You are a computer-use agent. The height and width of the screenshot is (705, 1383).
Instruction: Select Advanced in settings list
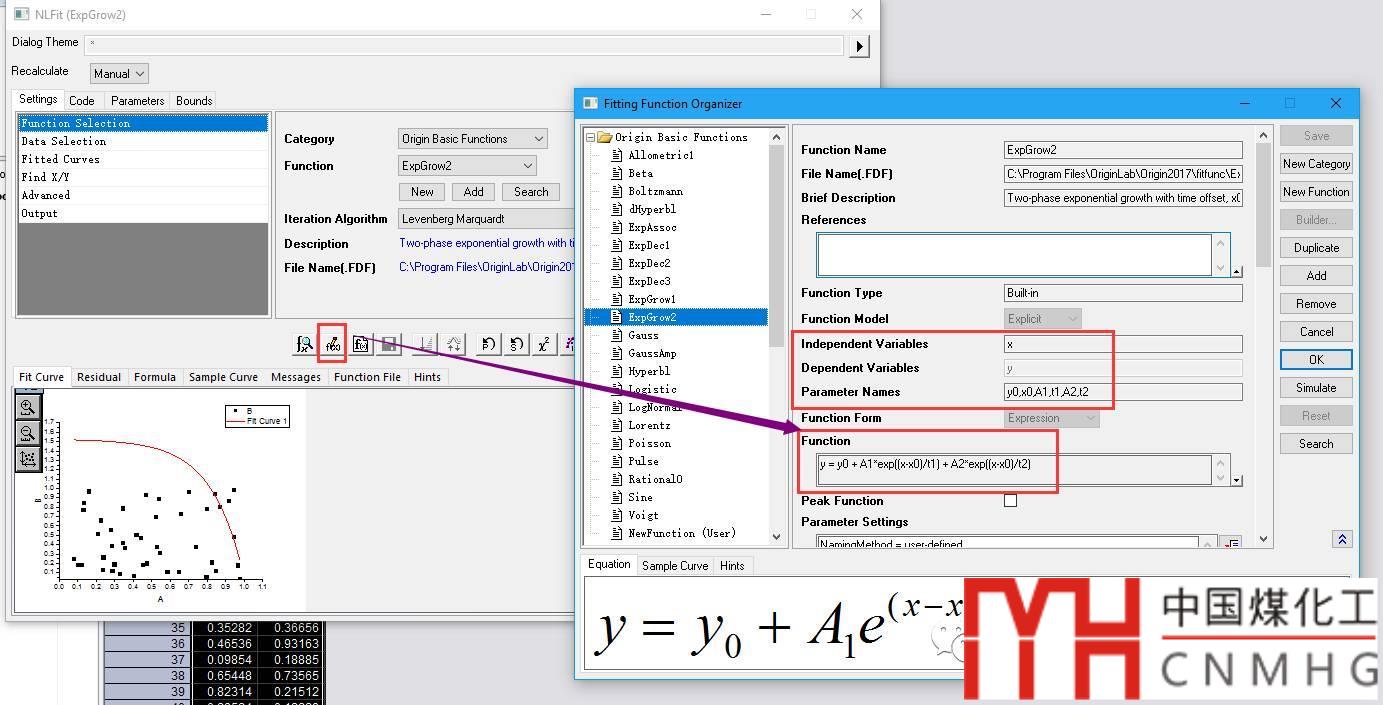point(143,196)
